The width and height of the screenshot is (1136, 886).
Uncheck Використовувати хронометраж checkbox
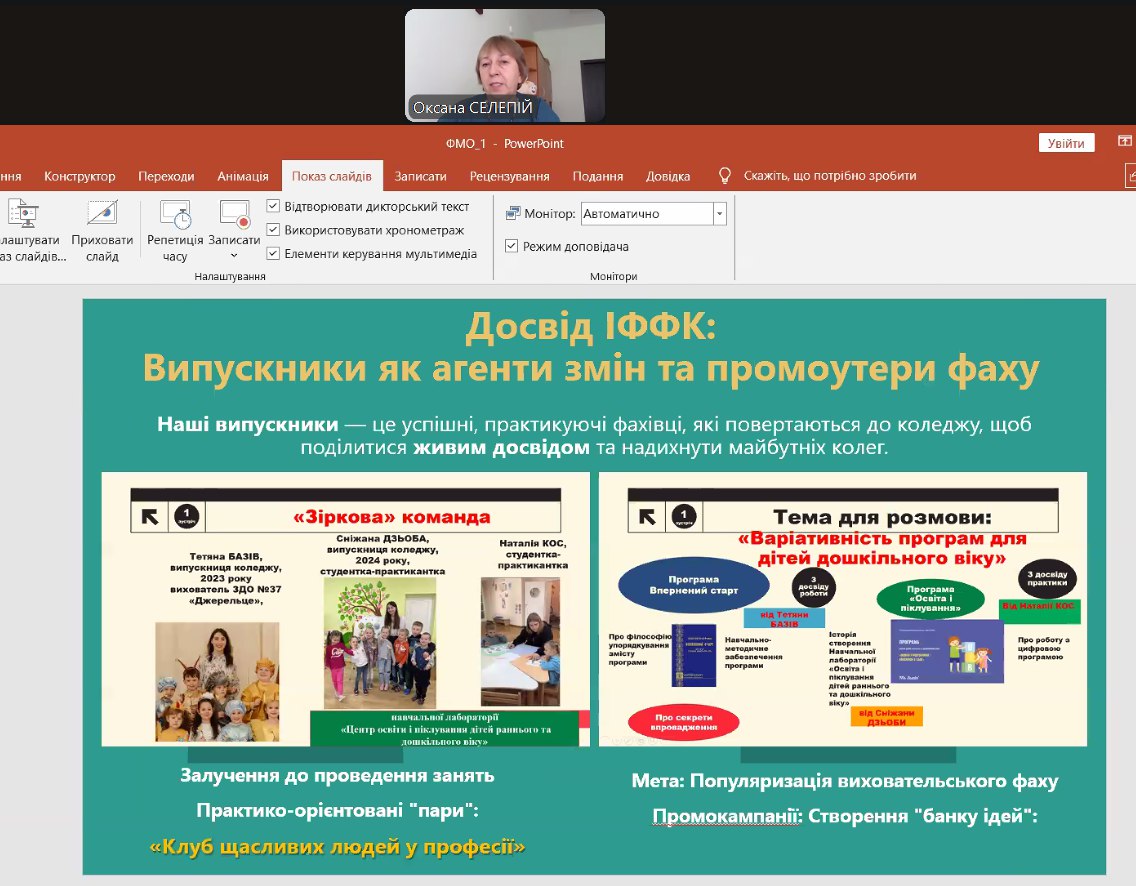(274, 230)
